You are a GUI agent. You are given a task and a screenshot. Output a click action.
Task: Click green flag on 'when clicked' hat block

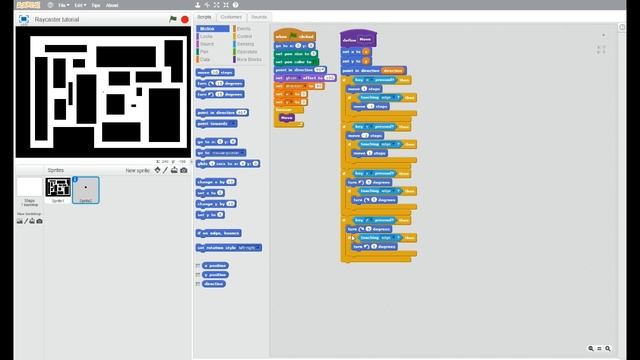click(x=293, y=36)
